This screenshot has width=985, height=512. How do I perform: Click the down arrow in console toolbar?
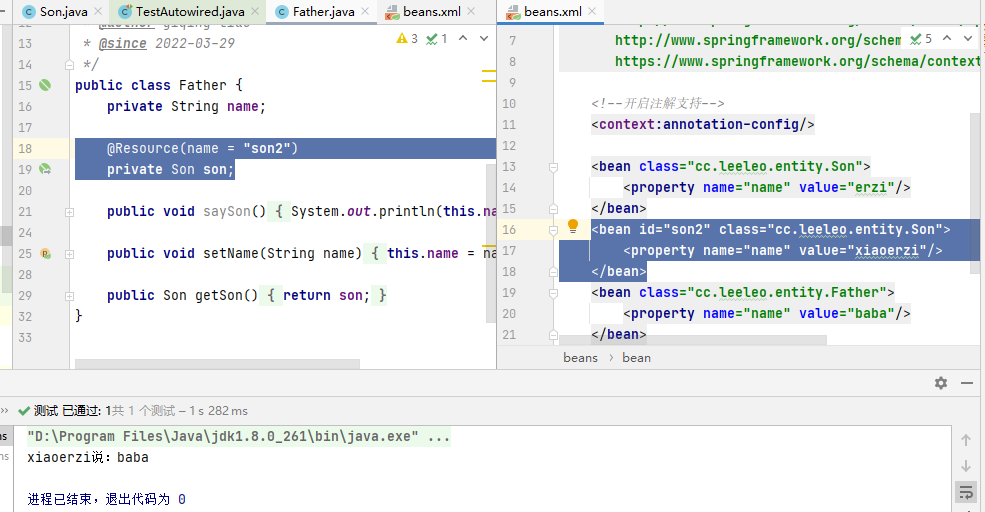click(966, 466)
